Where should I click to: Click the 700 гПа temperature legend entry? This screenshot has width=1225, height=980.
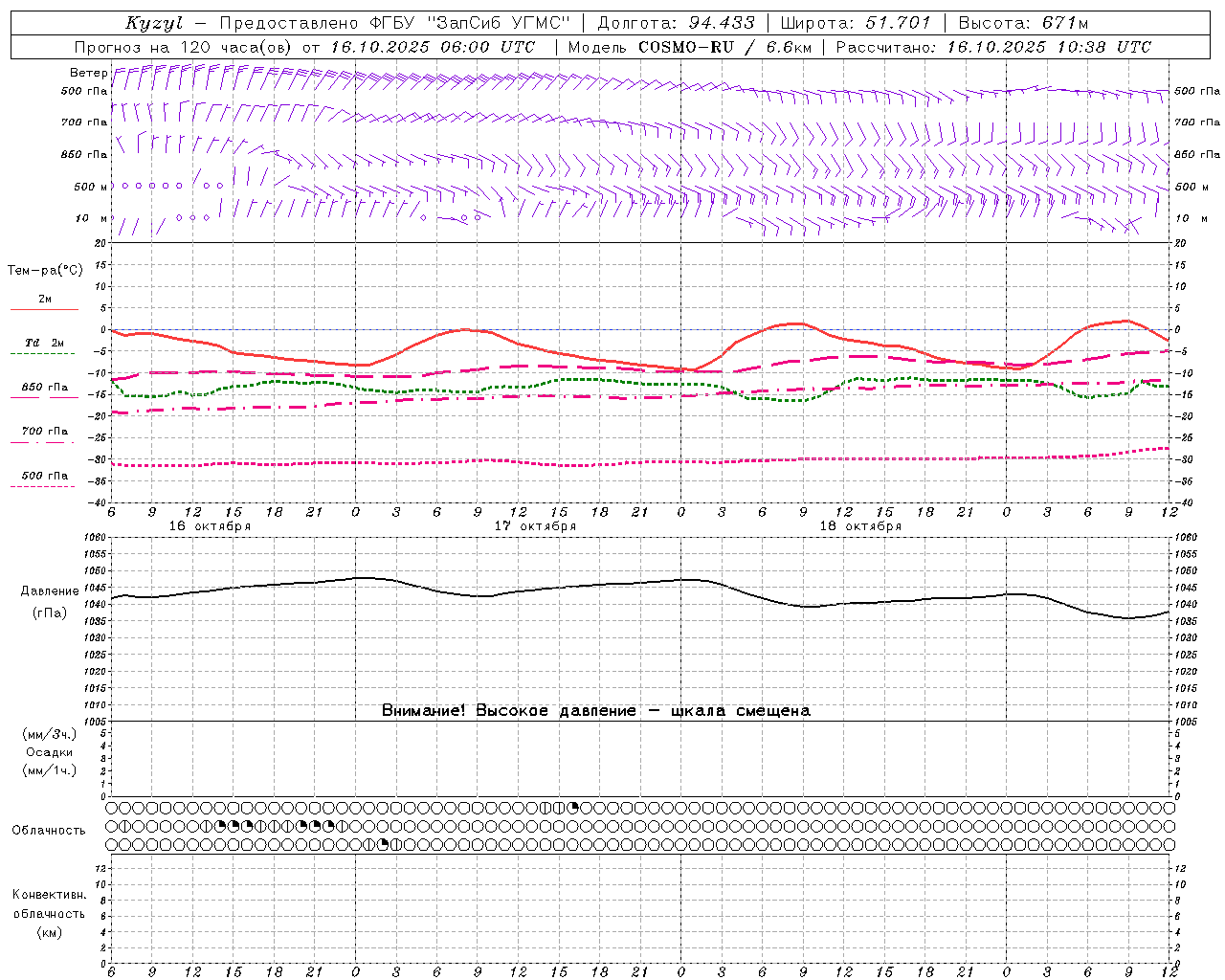point(45,432)
